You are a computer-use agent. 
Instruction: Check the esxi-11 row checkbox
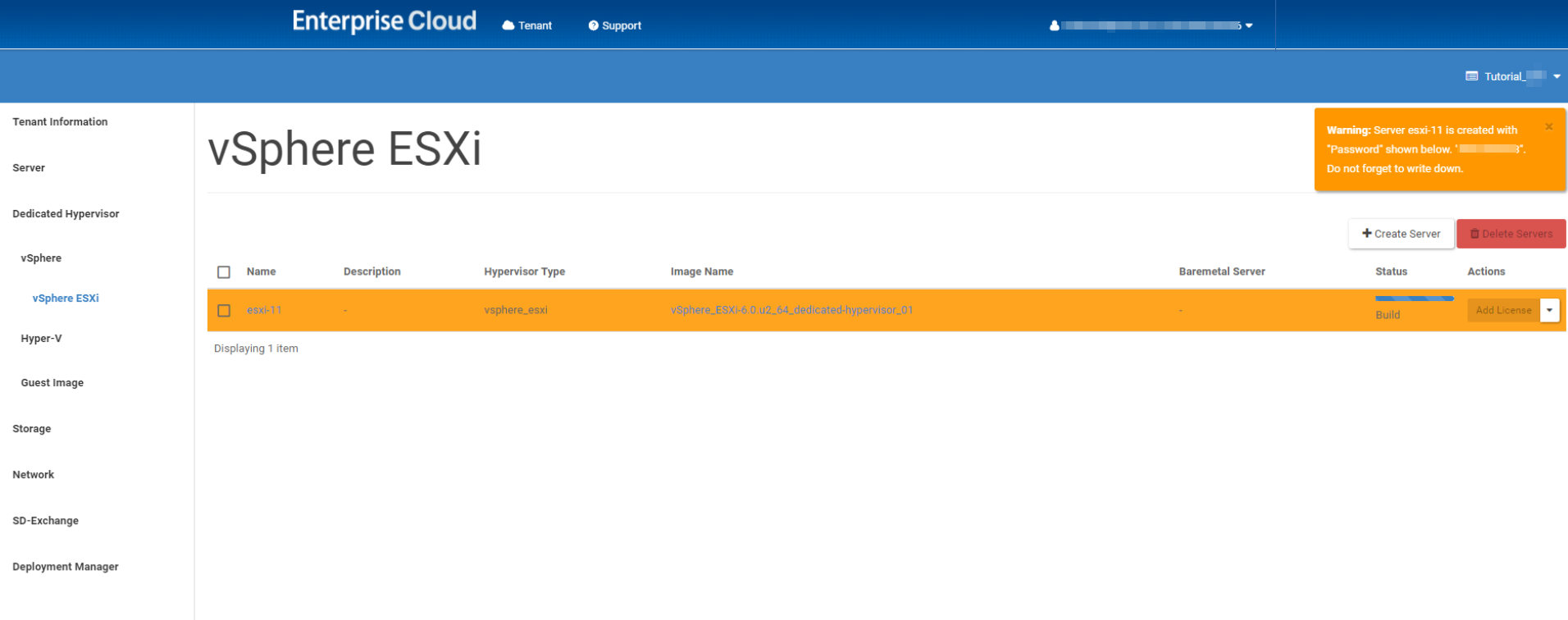[224, 310]
